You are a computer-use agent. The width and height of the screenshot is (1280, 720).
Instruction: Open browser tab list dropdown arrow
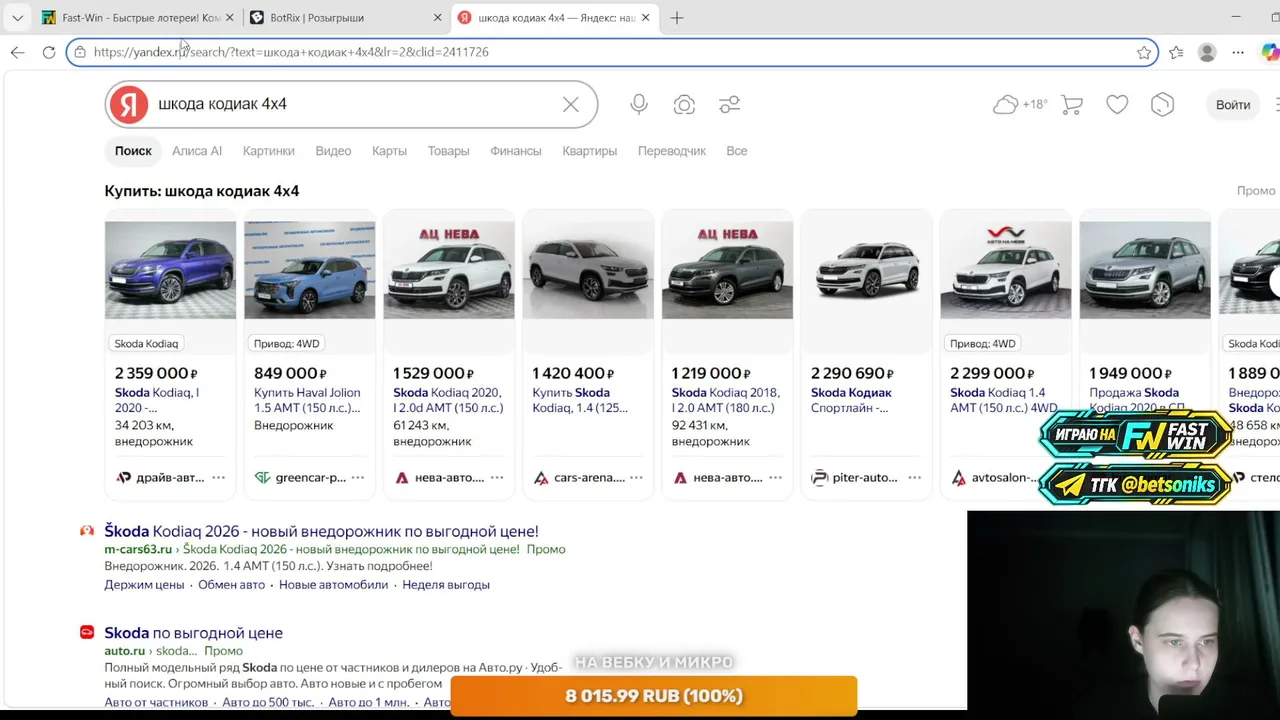pyautogui.click(x=17, y=18)
